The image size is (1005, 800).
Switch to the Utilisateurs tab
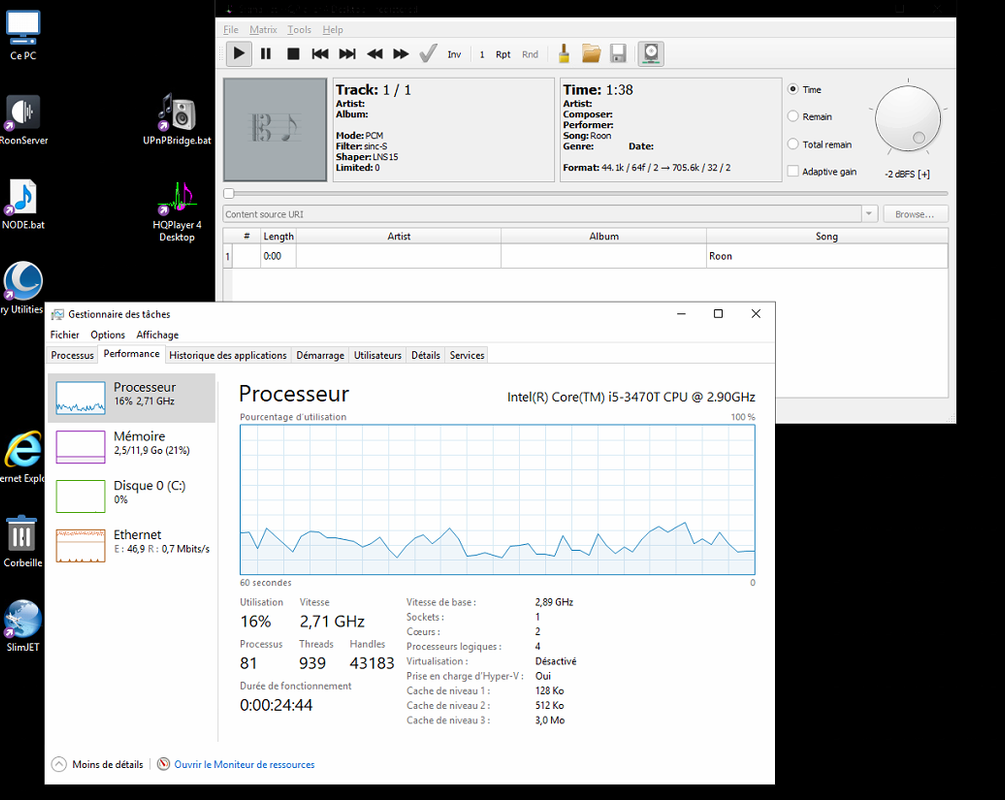[x=378, y=355]
